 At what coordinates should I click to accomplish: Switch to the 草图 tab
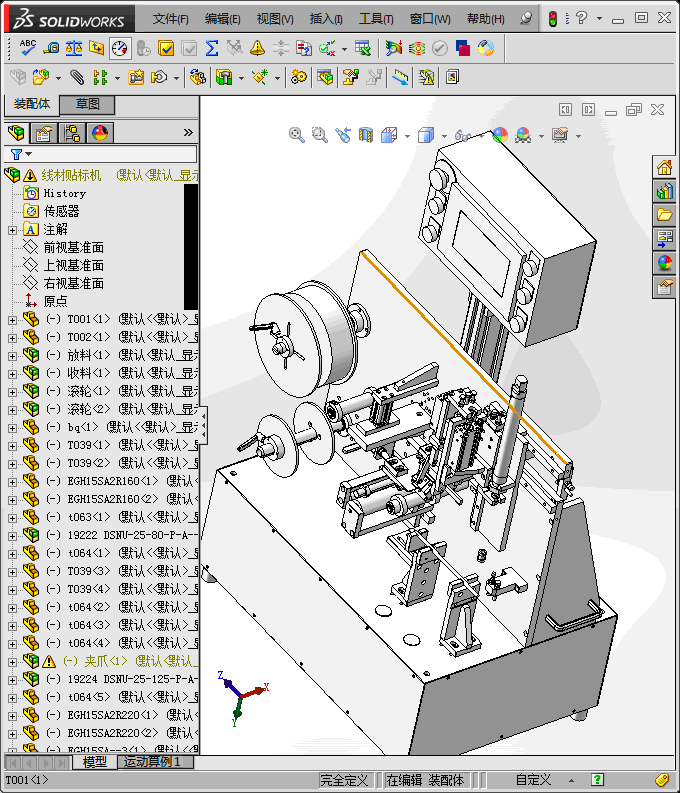[x=87, y=104]
